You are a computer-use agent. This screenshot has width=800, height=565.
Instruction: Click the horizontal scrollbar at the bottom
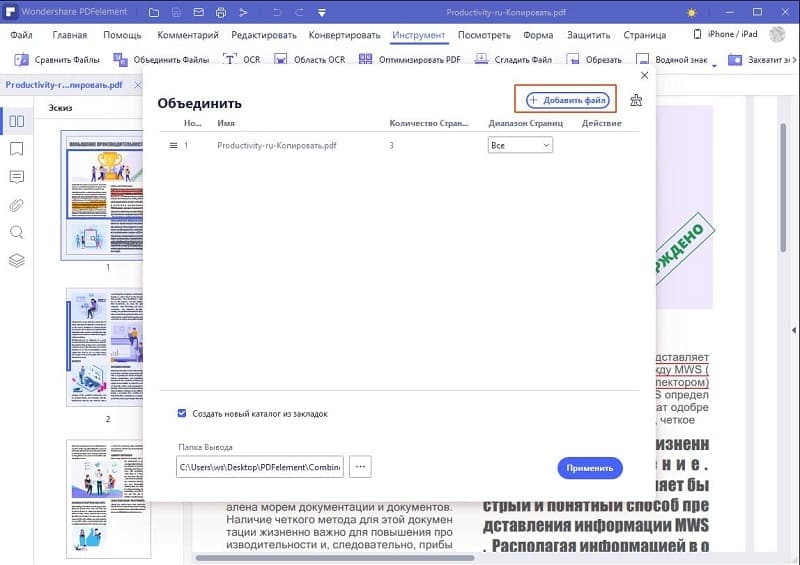point(335,558)
